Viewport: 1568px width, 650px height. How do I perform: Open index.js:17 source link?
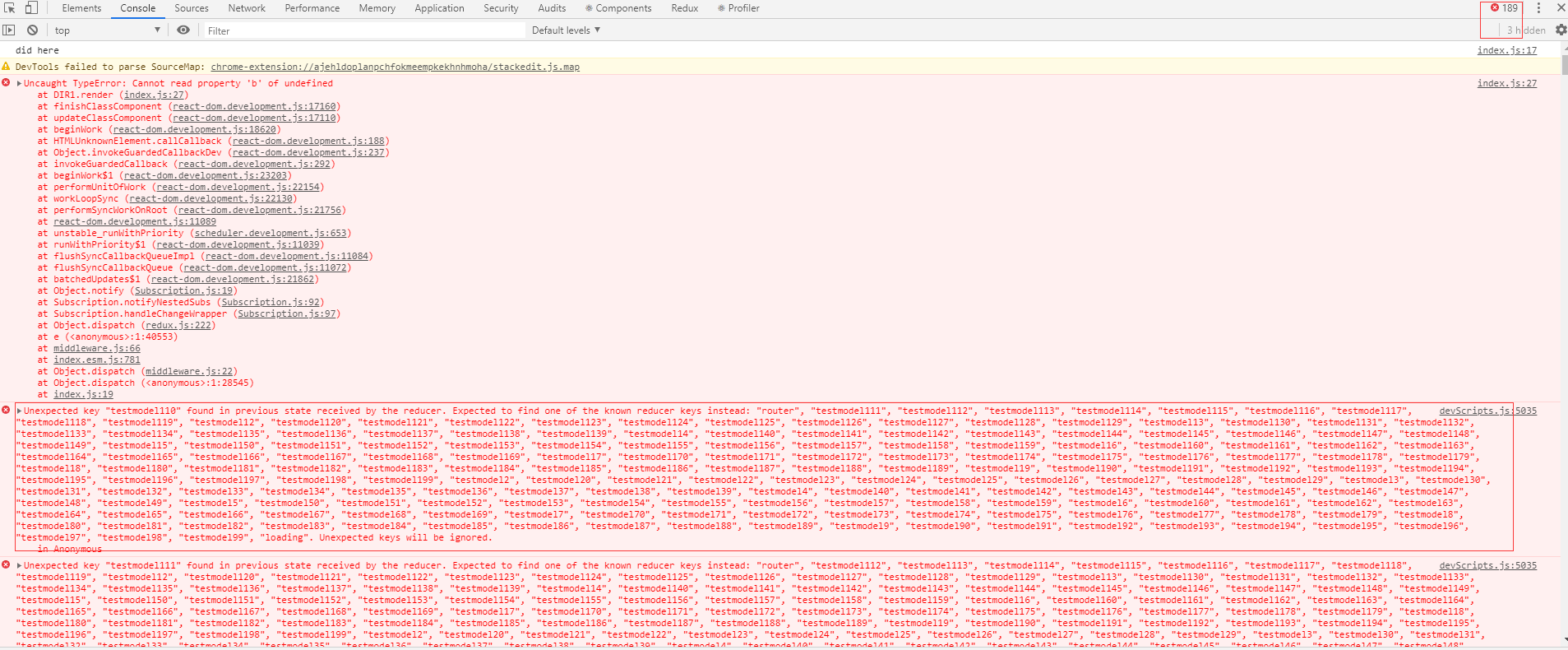[1506, 50]
